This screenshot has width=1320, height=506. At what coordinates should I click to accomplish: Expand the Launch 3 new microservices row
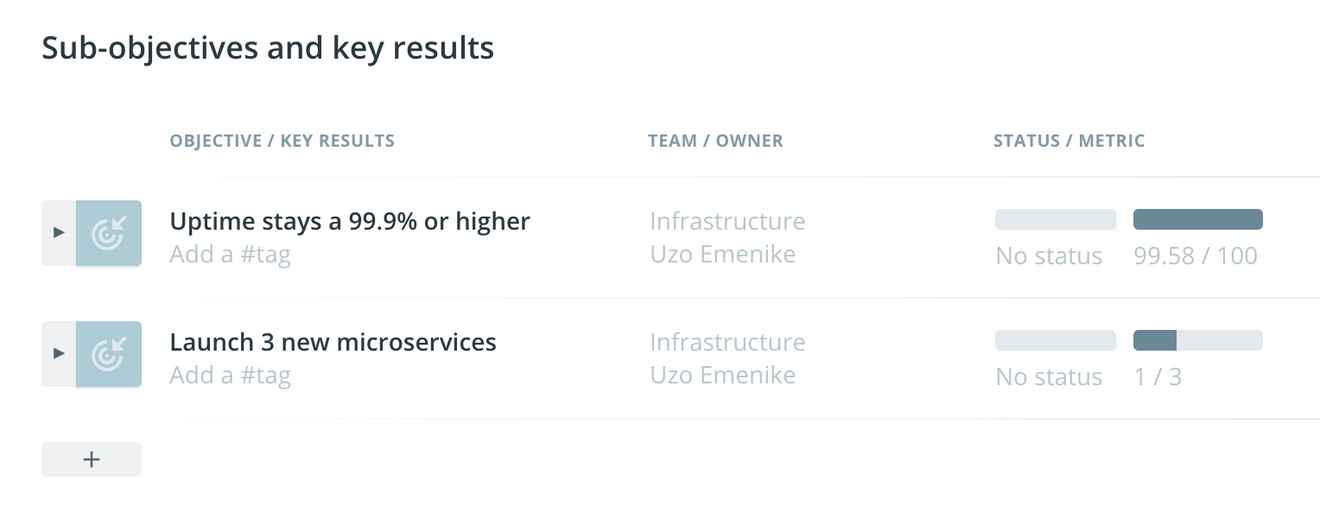point(58,354)
